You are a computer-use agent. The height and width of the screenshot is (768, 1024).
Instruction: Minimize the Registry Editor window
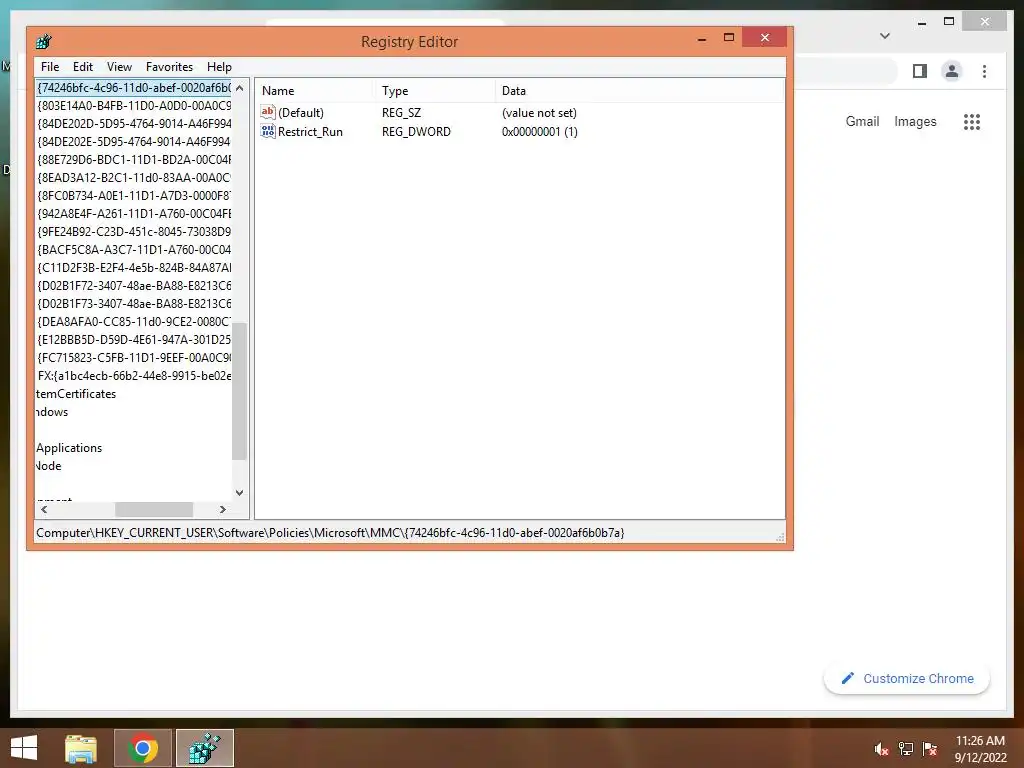(702, 38)
